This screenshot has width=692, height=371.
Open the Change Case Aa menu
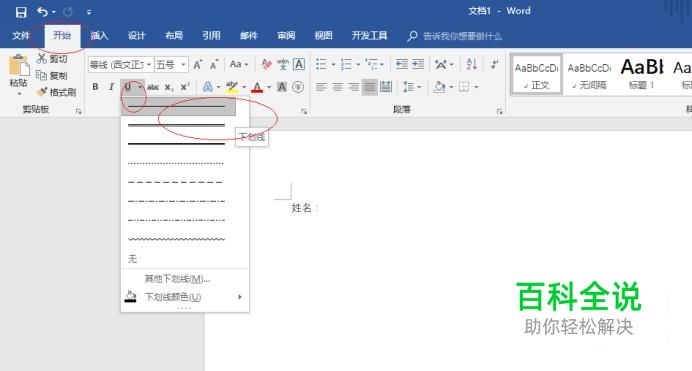(x=239, y=64)
